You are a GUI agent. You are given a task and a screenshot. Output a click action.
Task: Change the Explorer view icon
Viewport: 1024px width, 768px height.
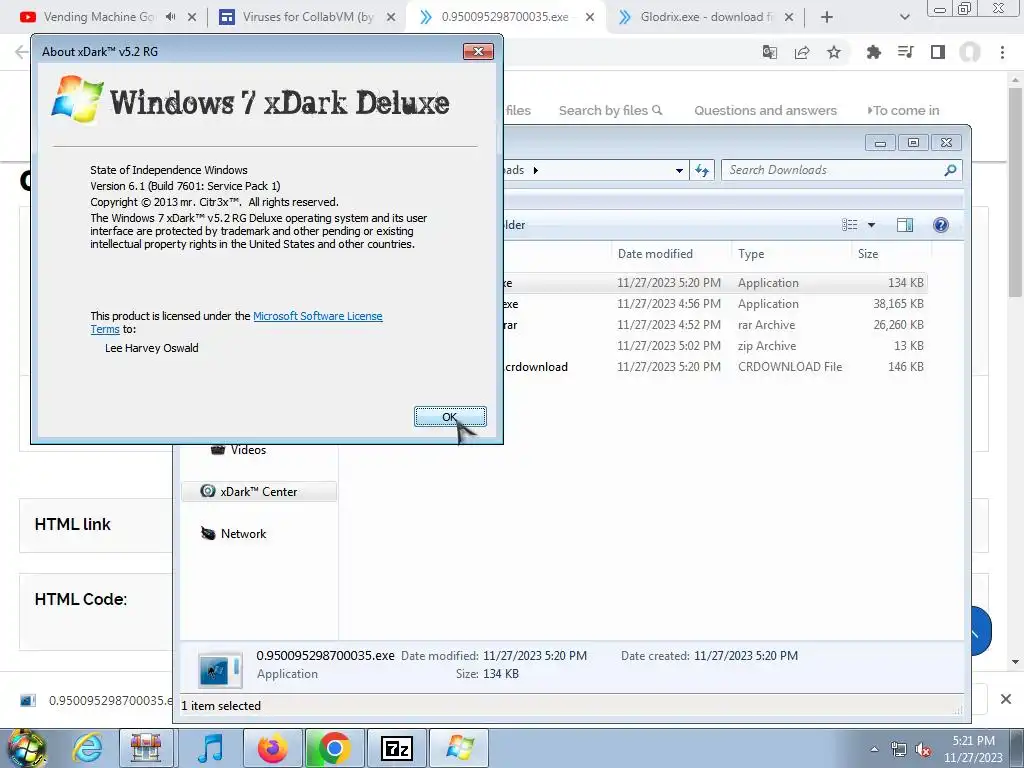[850, 225]
